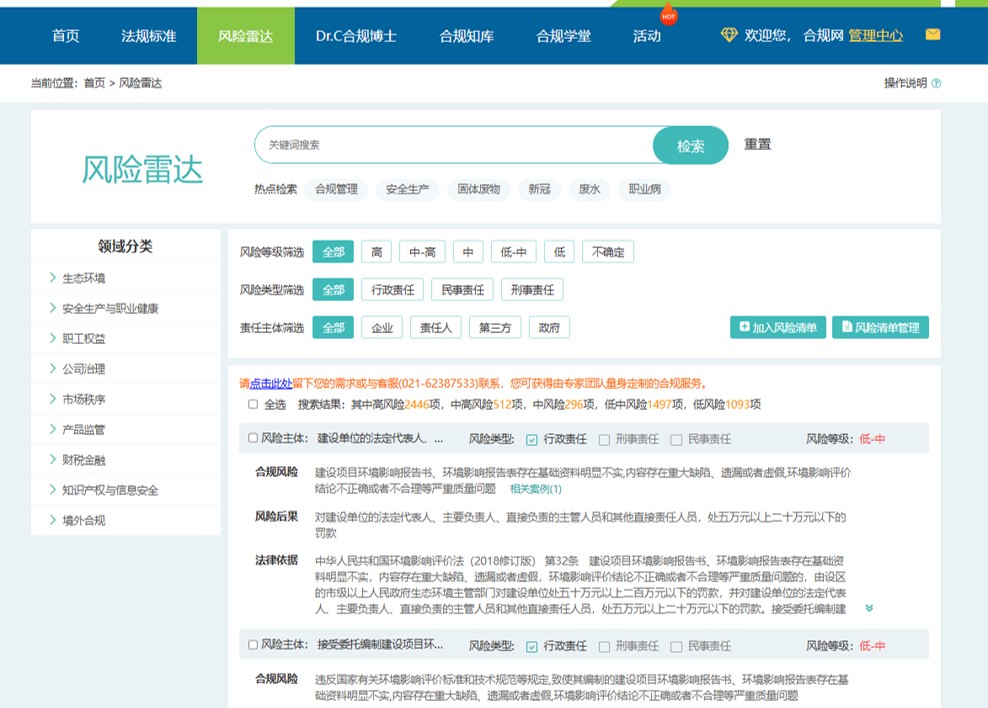Image resolution: width=988 pixels, height=708 pixels.
Task: Toggle 刑事责任 checkbox in 接受委托编制建设项目环 row
Action: coord(604,646)
